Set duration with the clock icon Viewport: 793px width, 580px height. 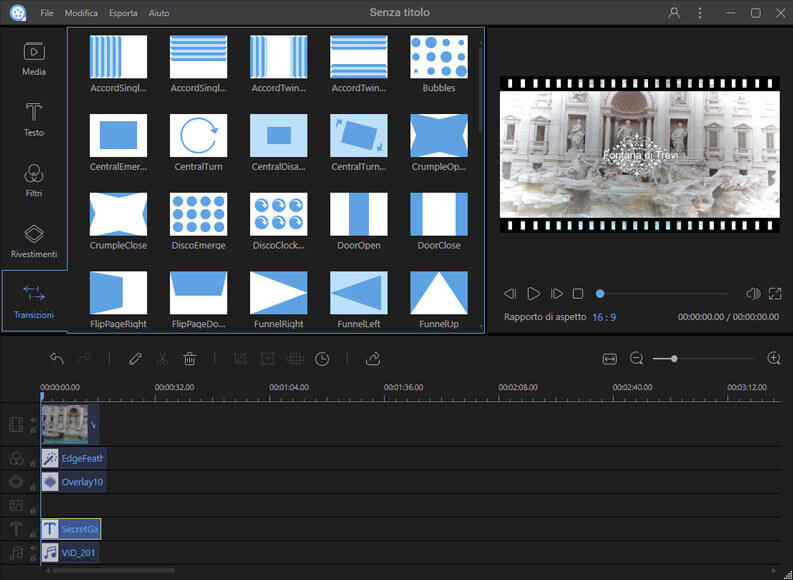(x=322, y=359)
